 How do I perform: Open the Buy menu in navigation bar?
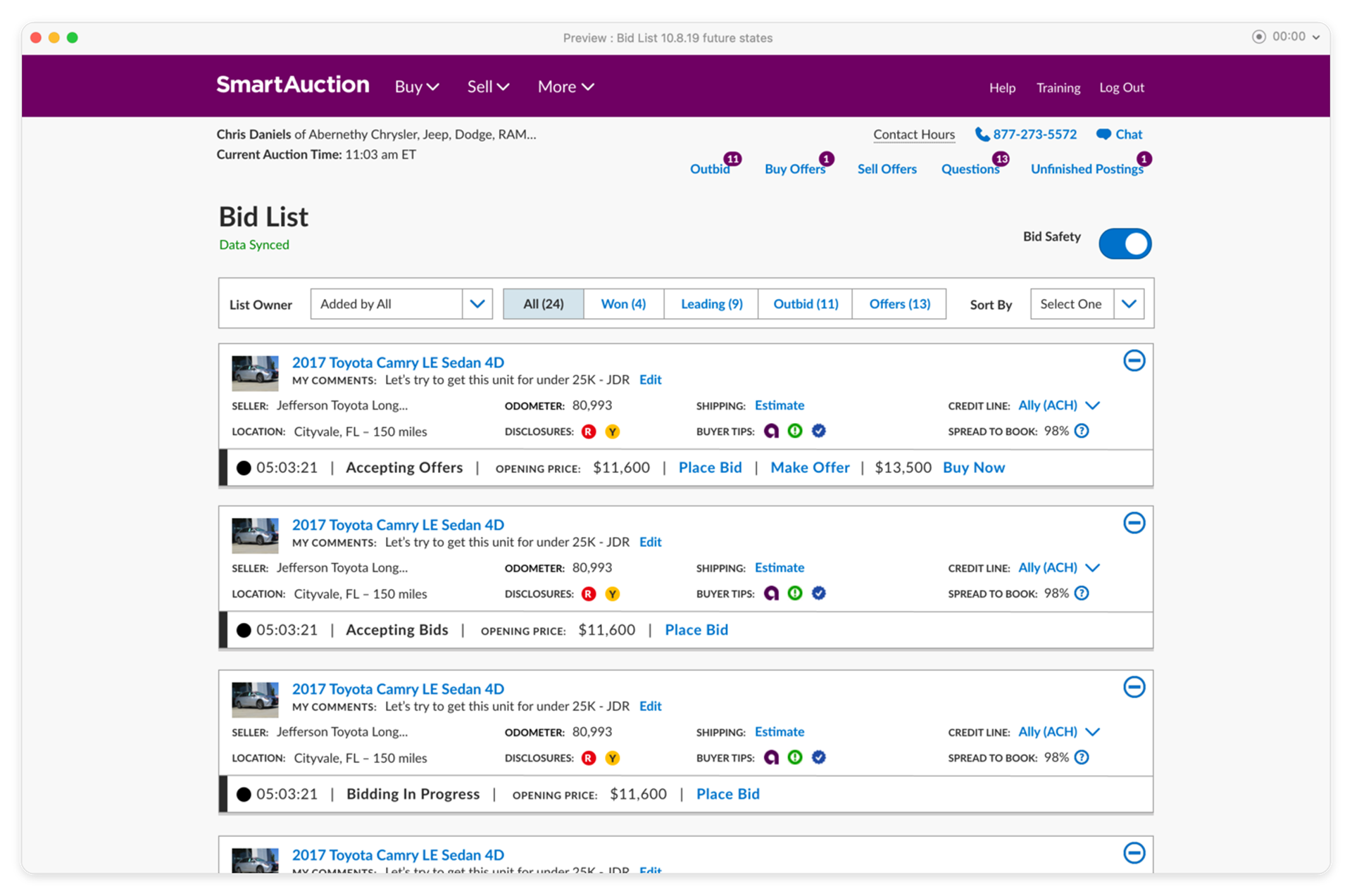(417, 87)
